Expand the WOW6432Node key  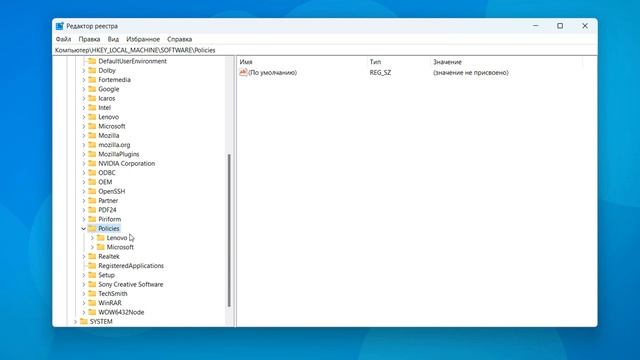(84, 312)
